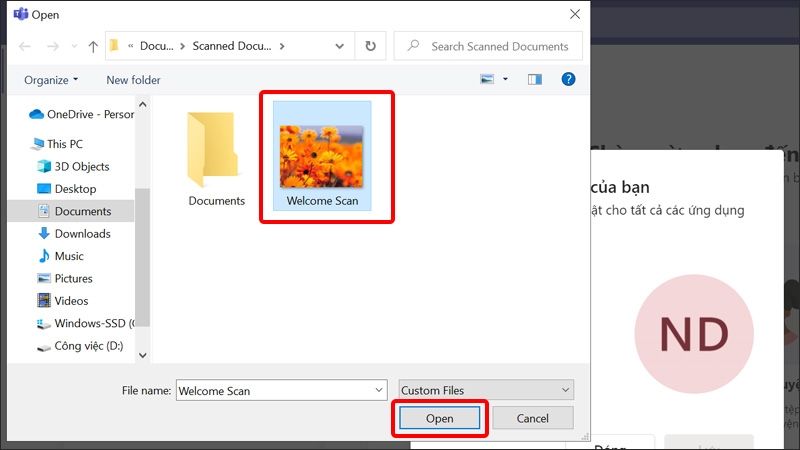
Task: Open the Custom Files type dropdown
Action: (x=486, y=390)
